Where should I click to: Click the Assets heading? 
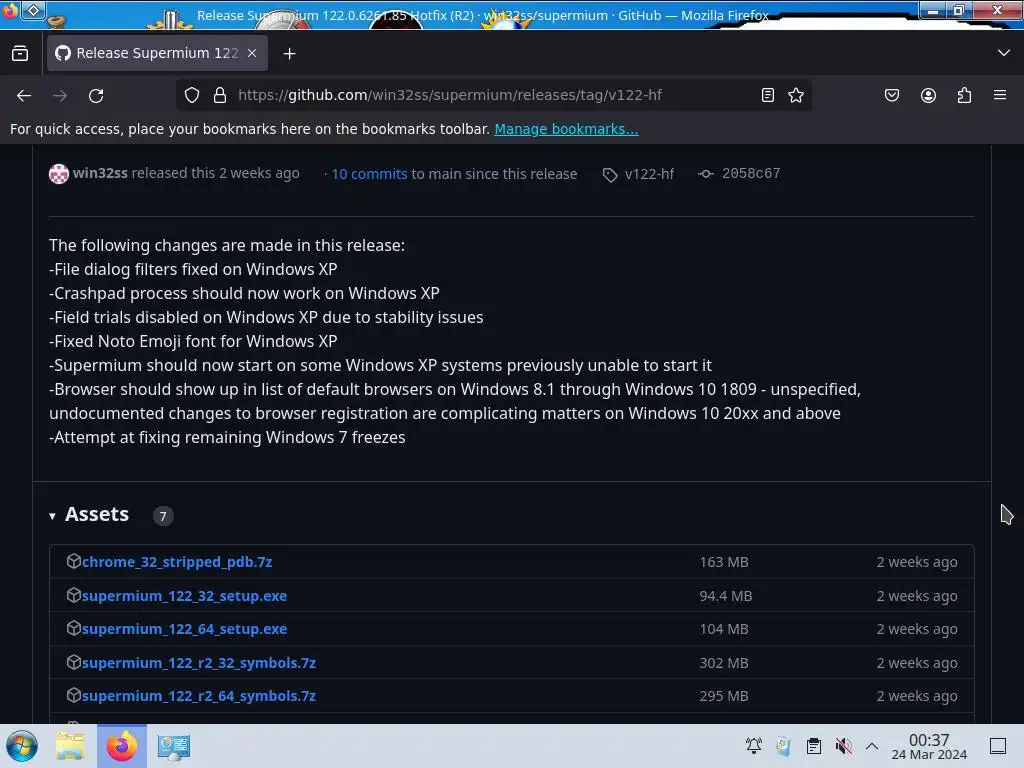click(x=97, y=515)
